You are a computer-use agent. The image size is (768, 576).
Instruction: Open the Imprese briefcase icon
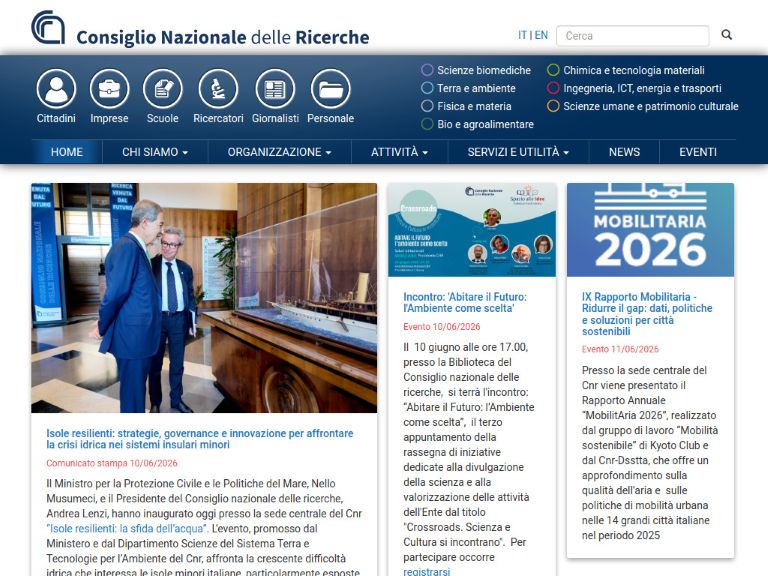[109, 89]
